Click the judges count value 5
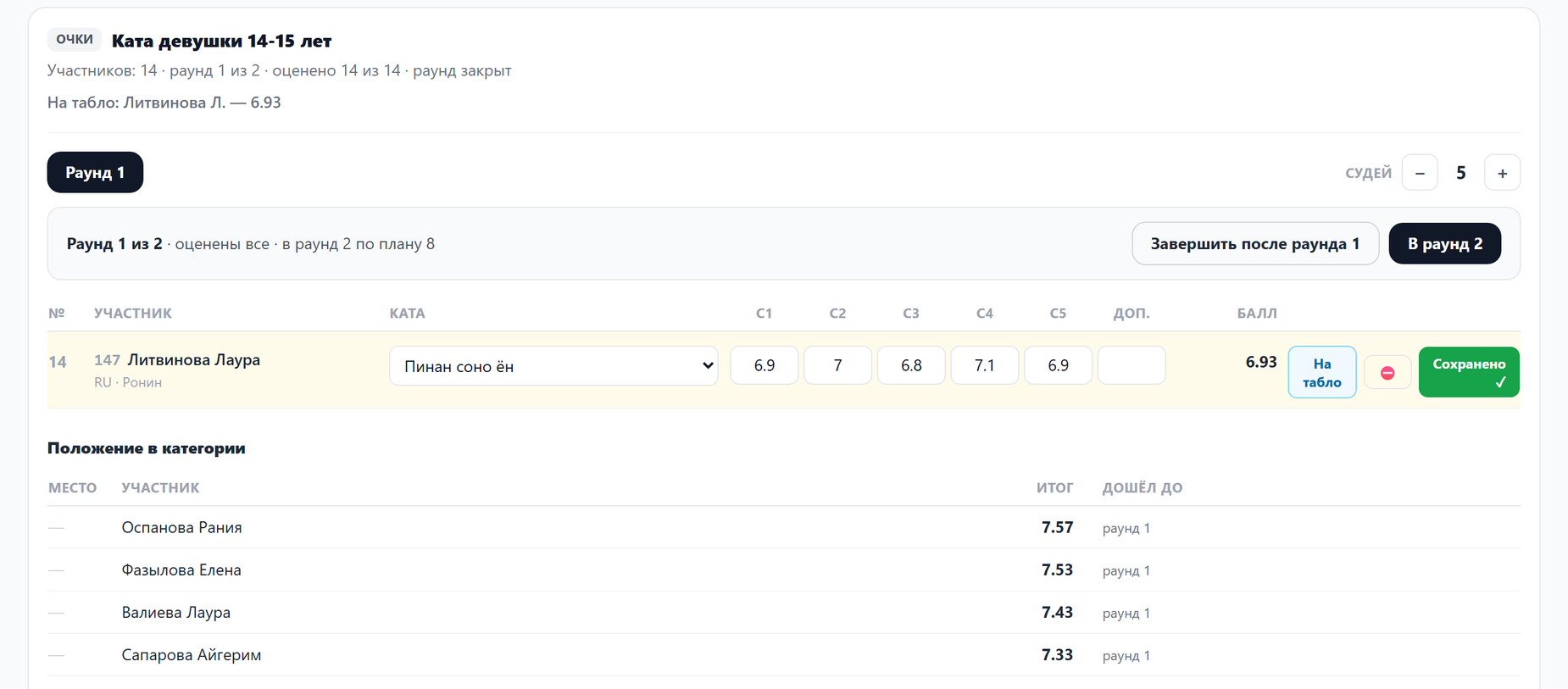Screen dimensions: 1568x689 (1461, 173)
